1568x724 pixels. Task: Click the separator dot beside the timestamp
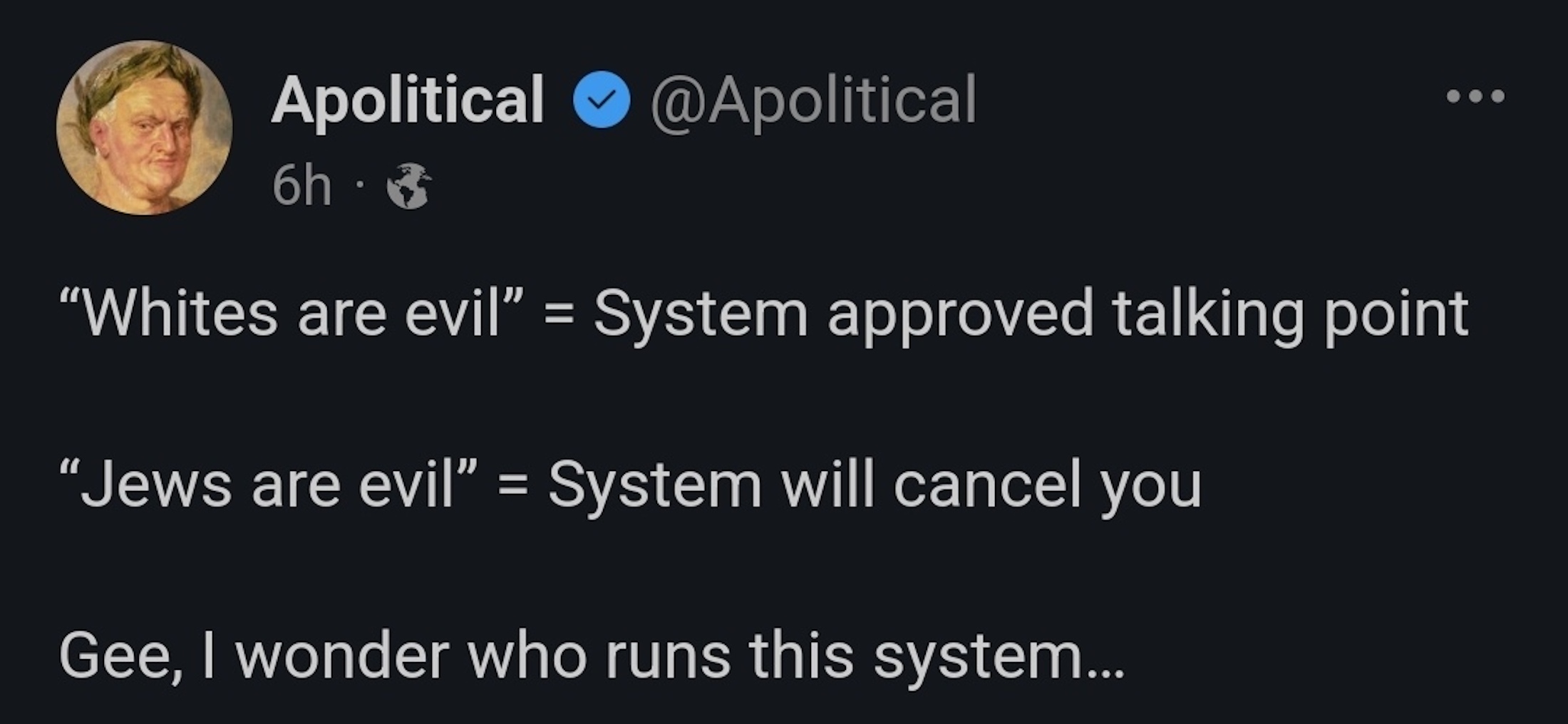[x=361, y=187]
